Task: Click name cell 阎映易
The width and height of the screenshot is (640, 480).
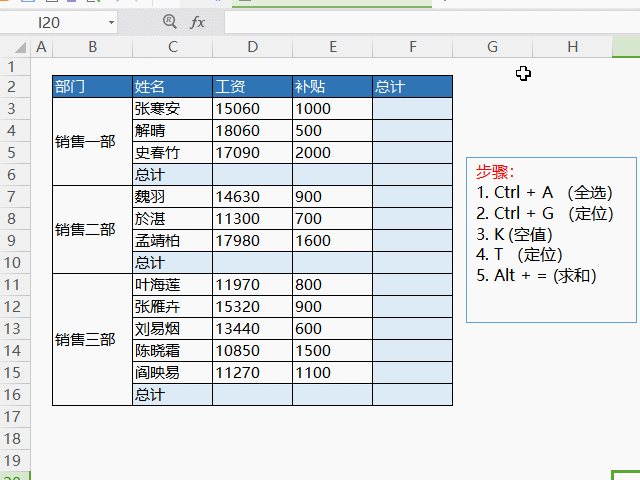Action: pyautogui.click(x=173, y=373)
